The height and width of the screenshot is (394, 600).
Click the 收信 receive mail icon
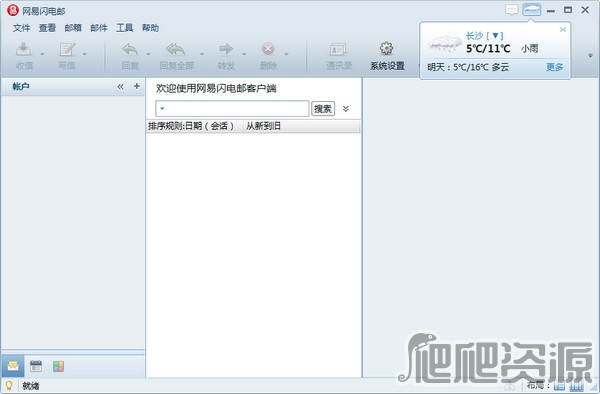point(24,49)
